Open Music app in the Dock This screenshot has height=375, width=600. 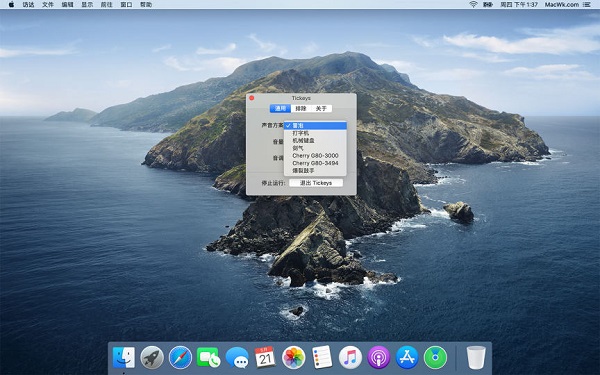pos(350,357)
